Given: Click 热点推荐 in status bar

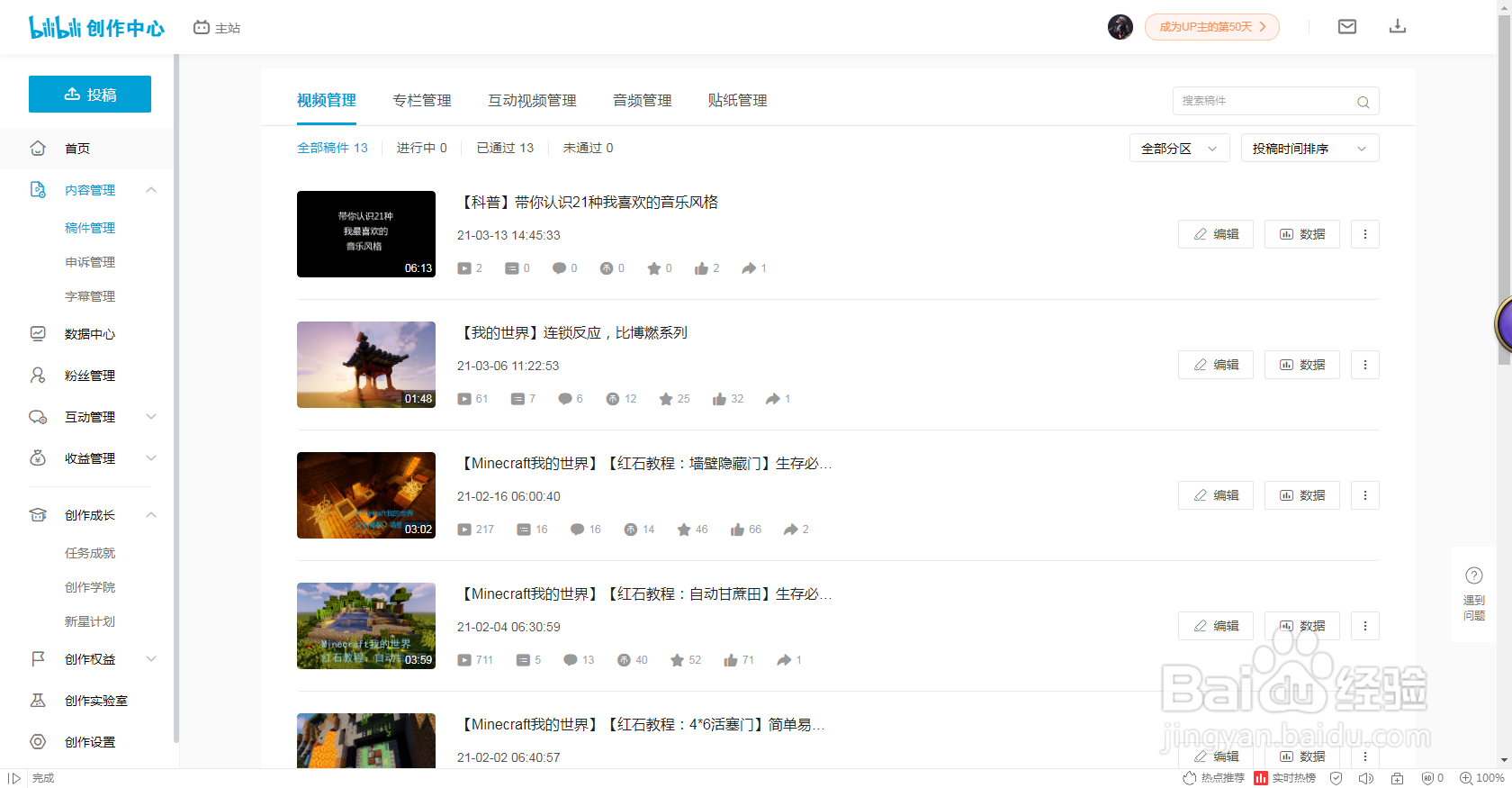Looking at the screenshot, I should 1213,778.
